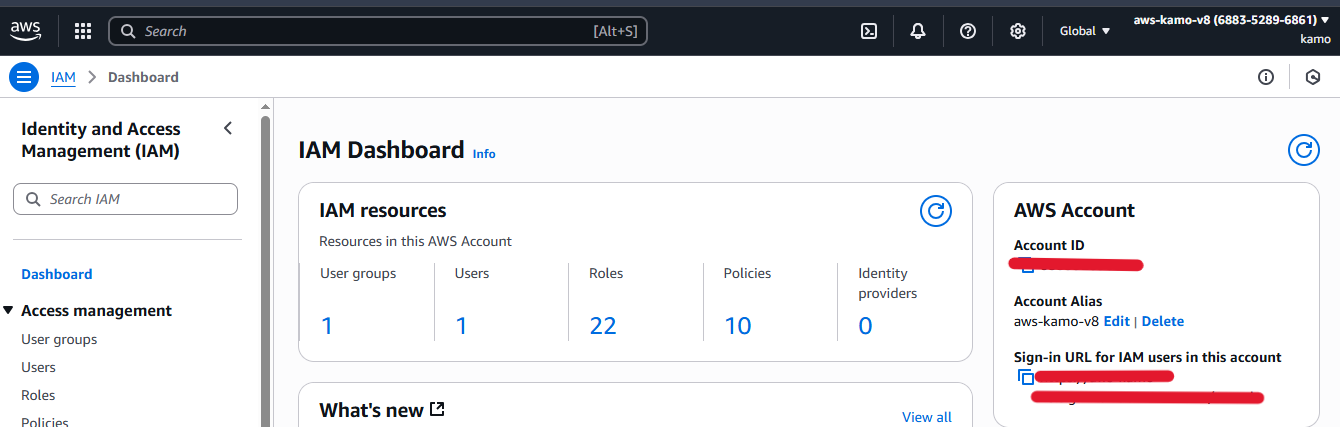
Task: Open Roles in the sidebar
Action: point(38,395)
